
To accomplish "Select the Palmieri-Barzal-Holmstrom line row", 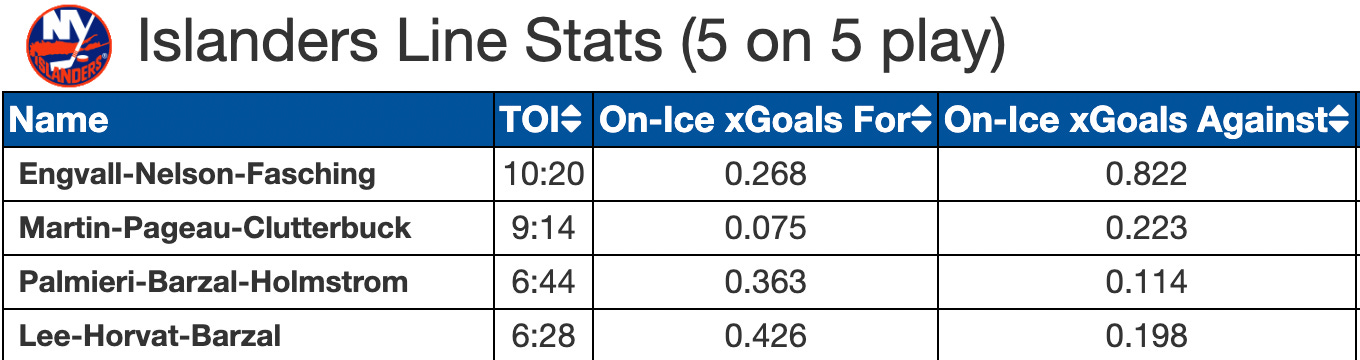I will coord(680,281).
